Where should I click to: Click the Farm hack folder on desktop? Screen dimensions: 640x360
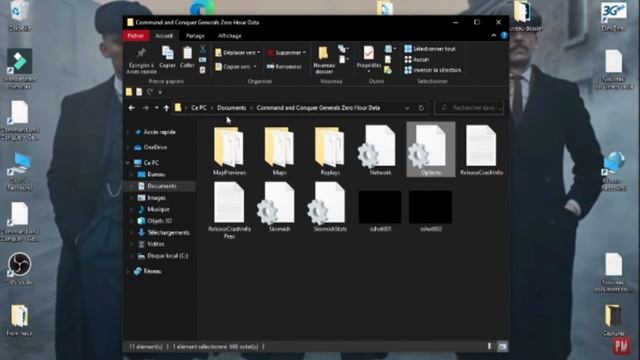pos(19,320)
